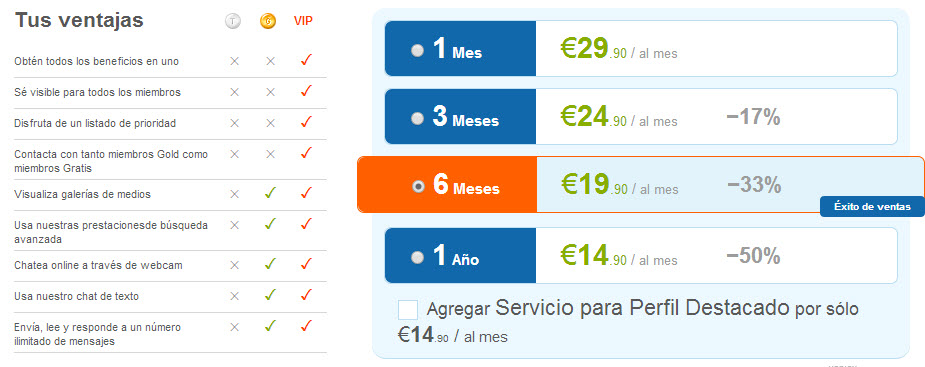Click the 'Tus ventajas' heading

tap(79, 20)
